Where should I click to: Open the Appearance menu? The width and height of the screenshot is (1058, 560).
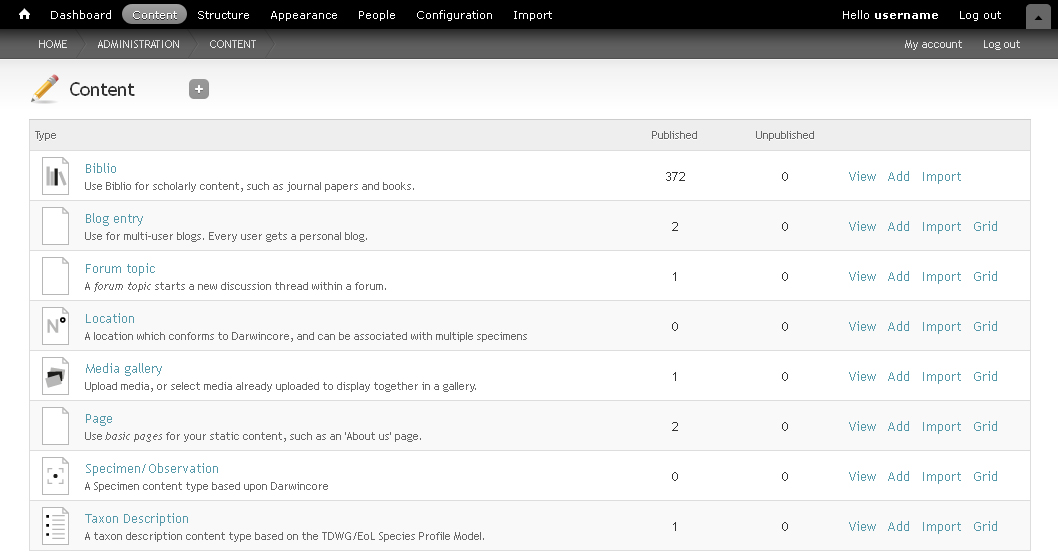click(304, 15)
